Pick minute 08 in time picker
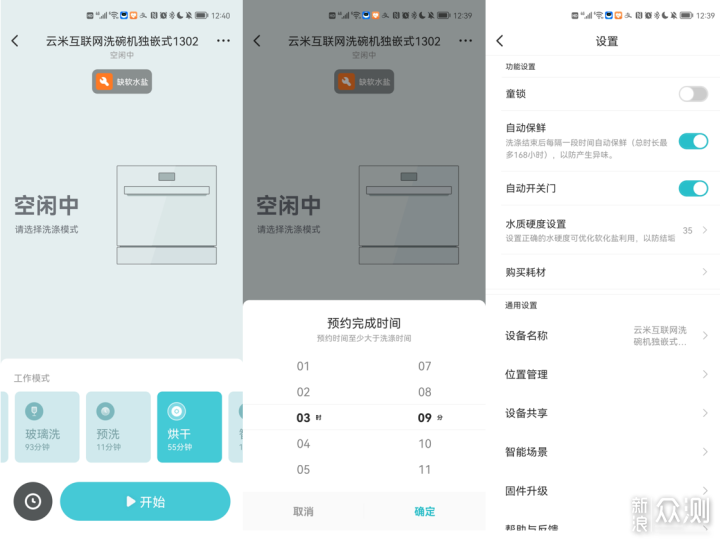Viewport: 720px width, 542px height. [425, 392]
